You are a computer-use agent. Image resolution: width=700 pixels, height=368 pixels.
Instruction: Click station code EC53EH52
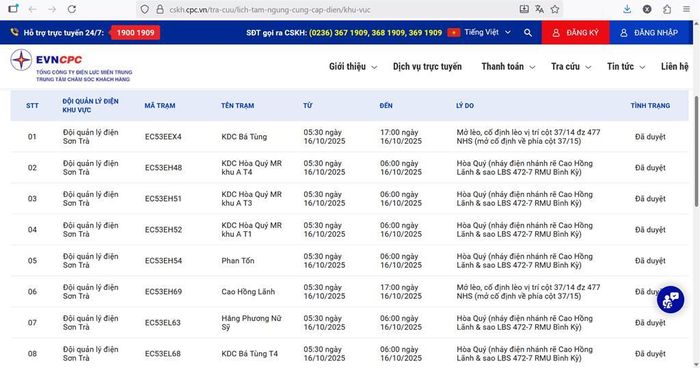coord(163,230)
